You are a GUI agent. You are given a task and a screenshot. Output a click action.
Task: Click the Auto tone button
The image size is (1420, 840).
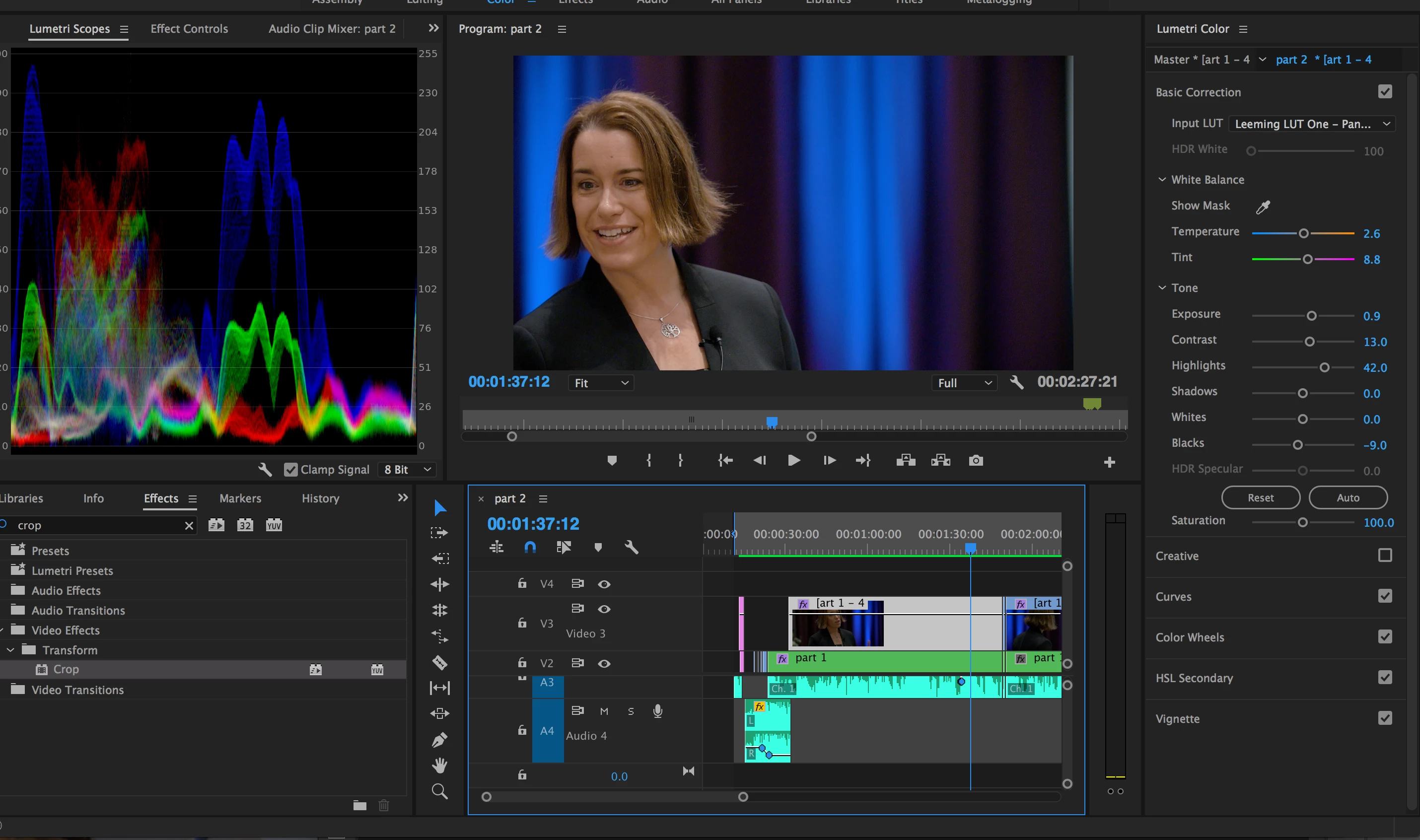(x=1348, y=497)
